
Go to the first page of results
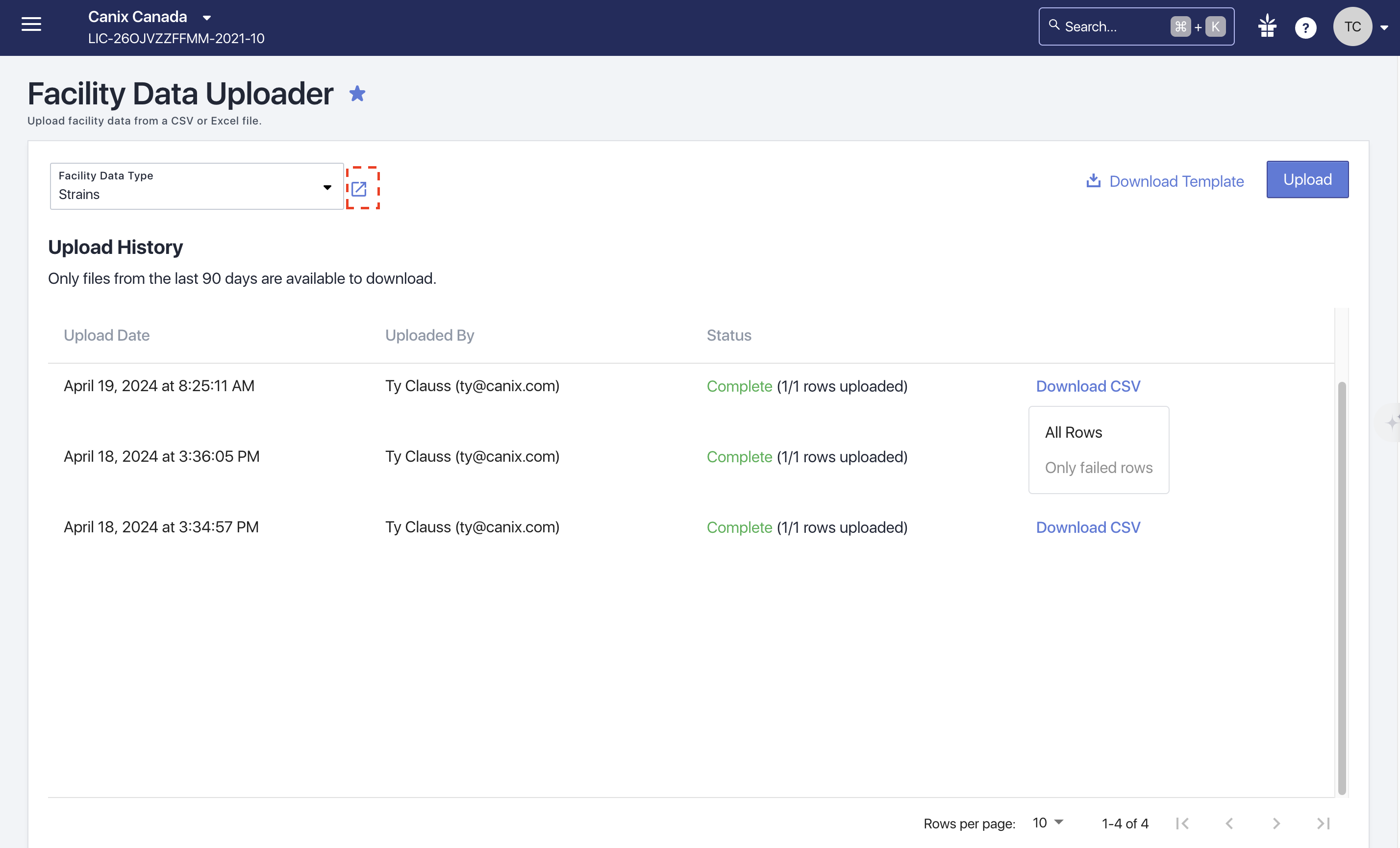coord(1182,823)
